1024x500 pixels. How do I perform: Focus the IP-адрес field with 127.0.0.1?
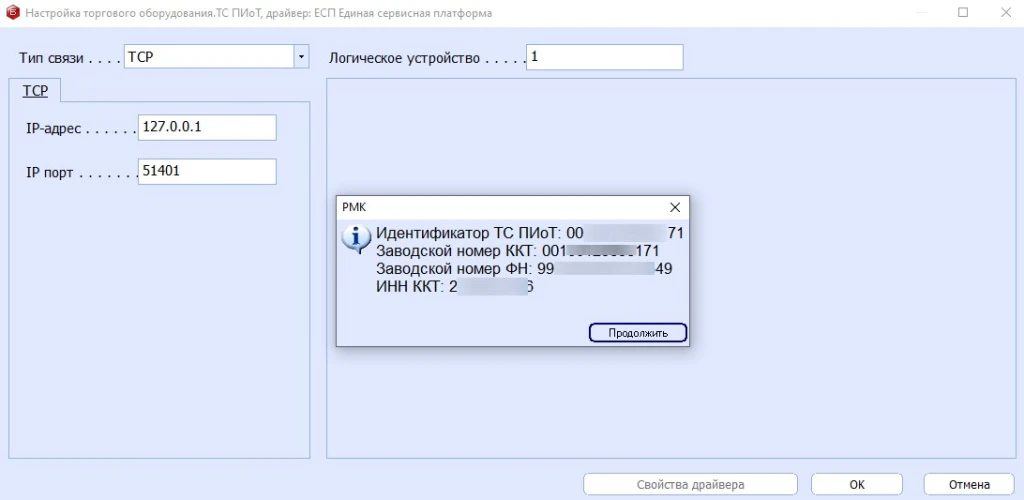206,128
